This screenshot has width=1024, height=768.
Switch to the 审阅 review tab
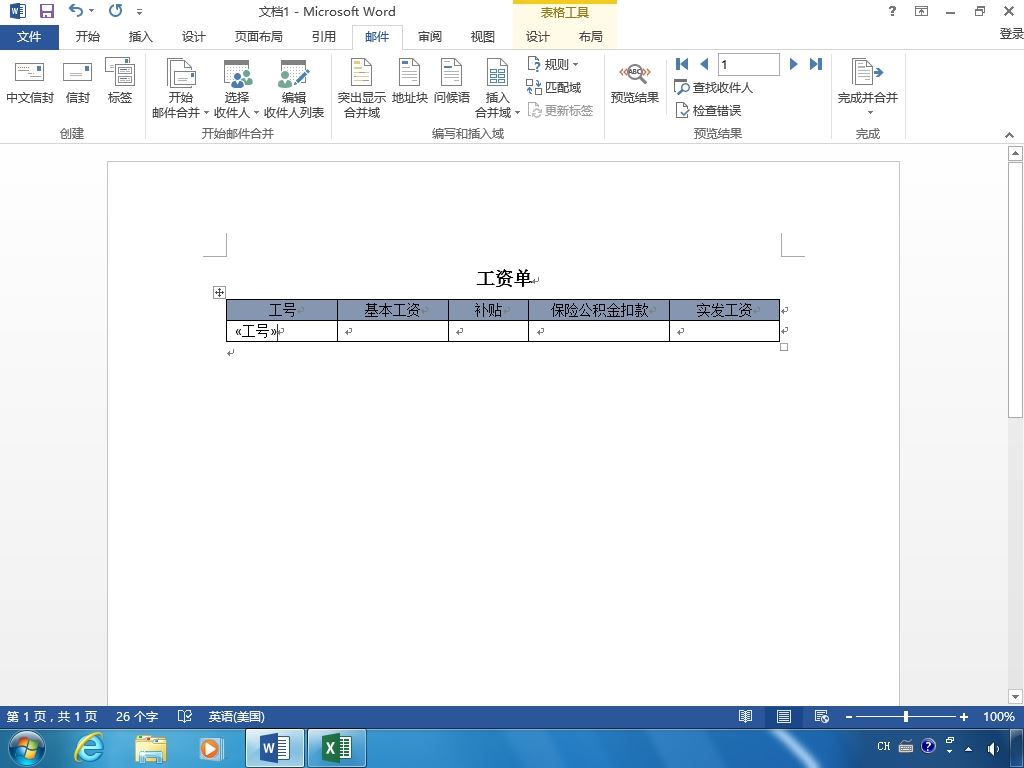coord(430,37)
